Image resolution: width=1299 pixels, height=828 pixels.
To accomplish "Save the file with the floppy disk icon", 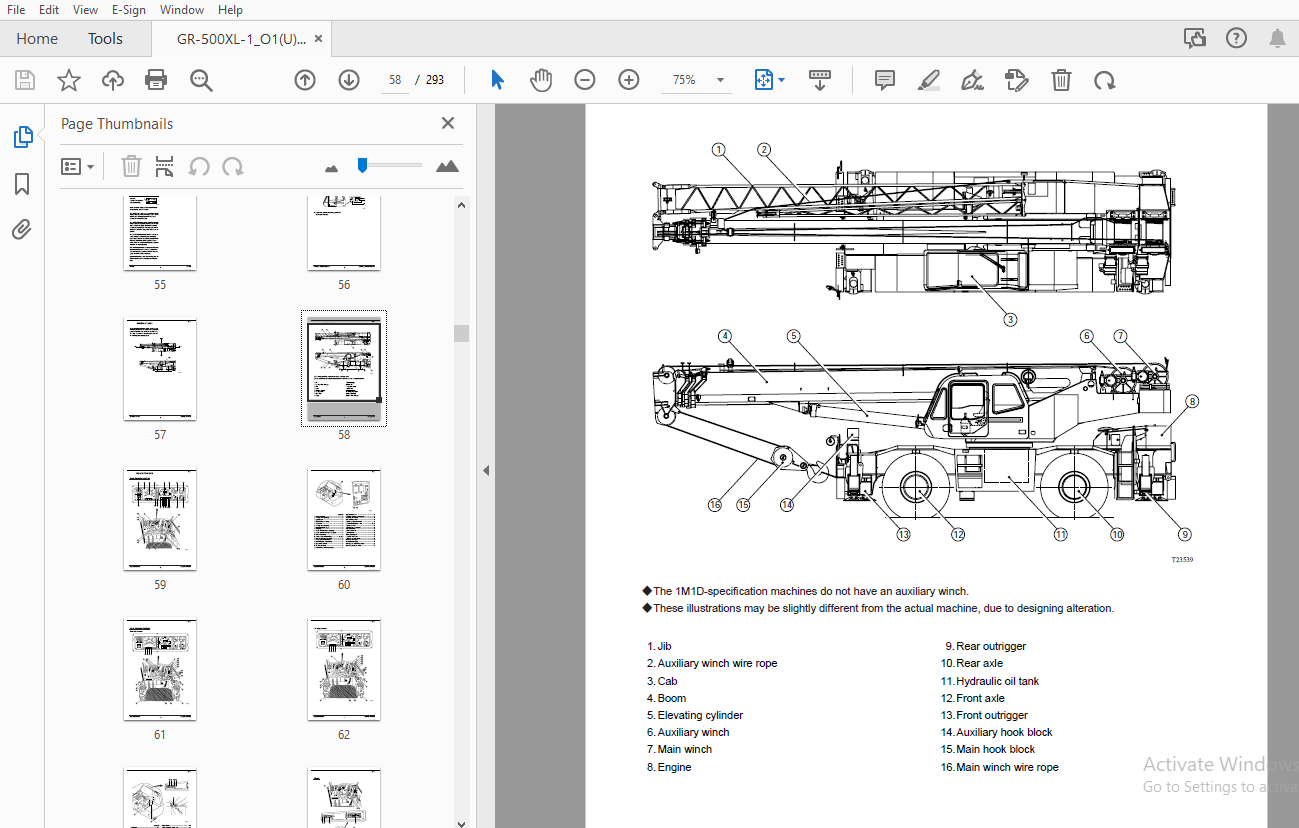I will (x=25, y=80).
